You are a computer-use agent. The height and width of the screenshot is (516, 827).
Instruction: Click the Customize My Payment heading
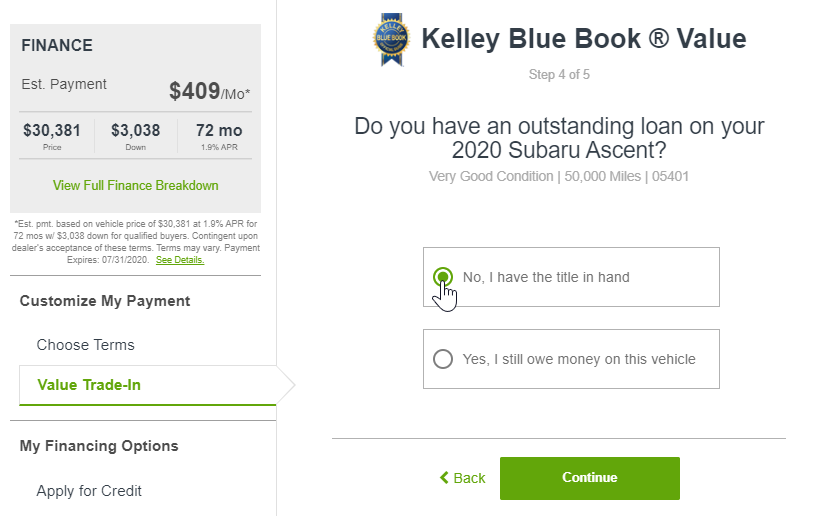105,301
